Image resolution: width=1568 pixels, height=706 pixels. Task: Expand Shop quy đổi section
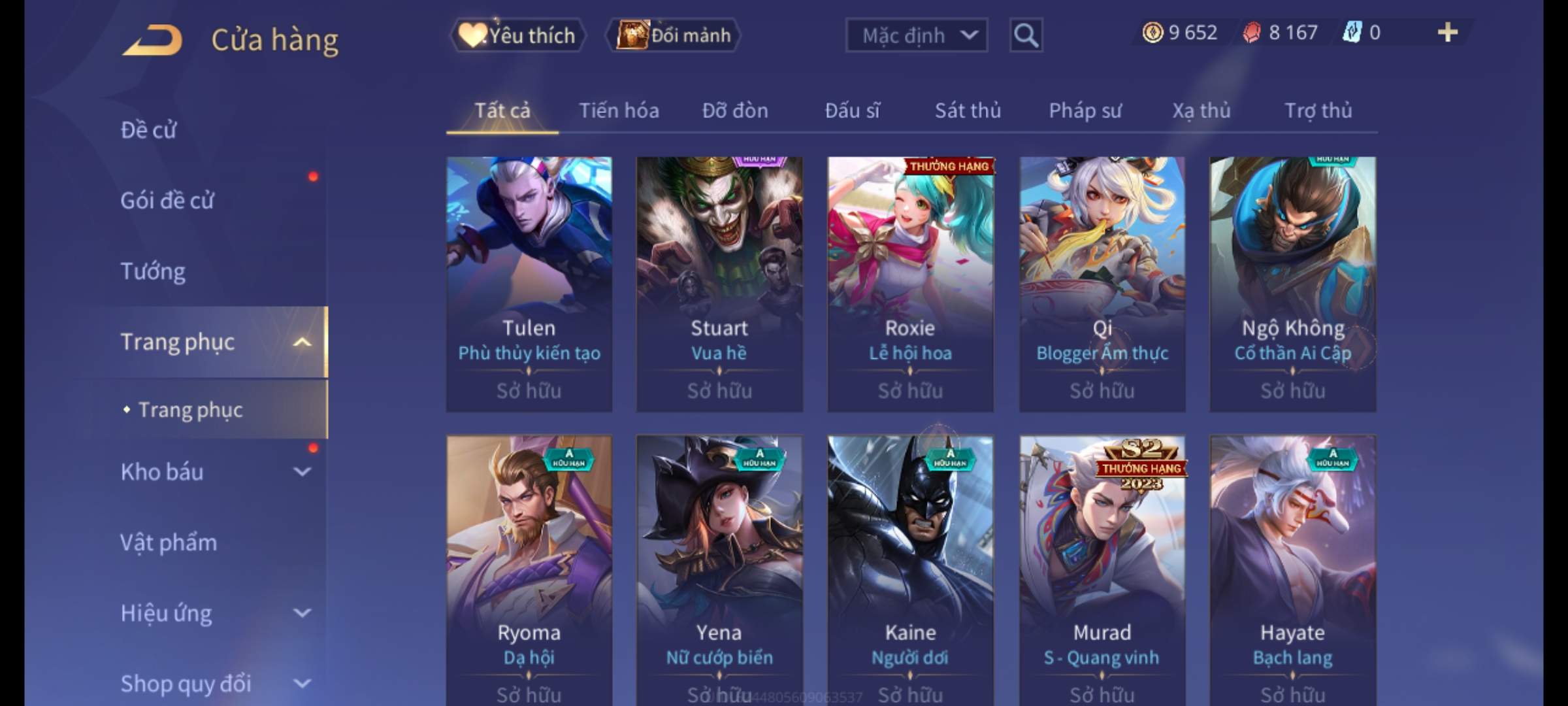[302, 683]
